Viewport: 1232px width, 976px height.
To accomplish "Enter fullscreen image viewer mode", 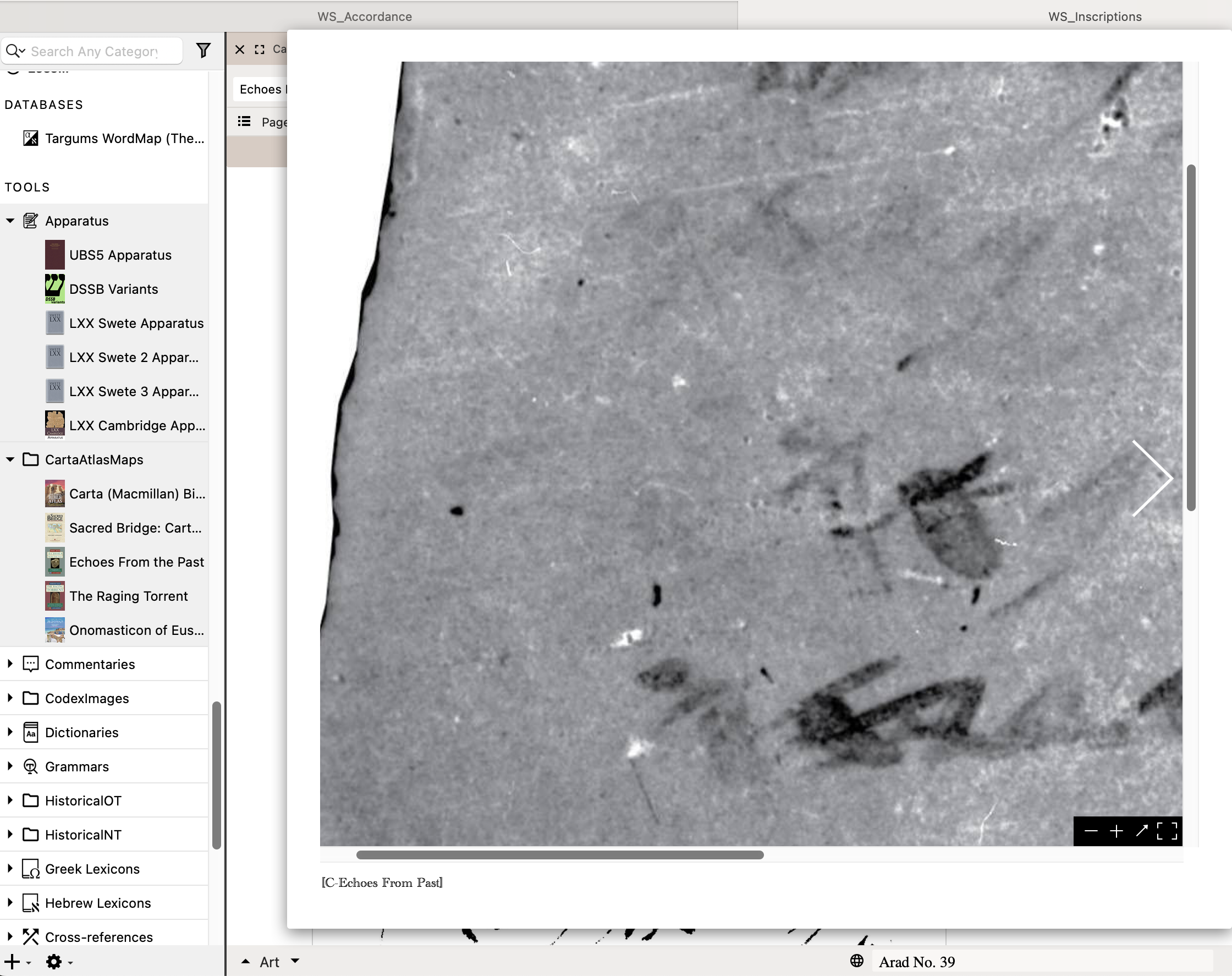I will click(x=1167, y=831).
